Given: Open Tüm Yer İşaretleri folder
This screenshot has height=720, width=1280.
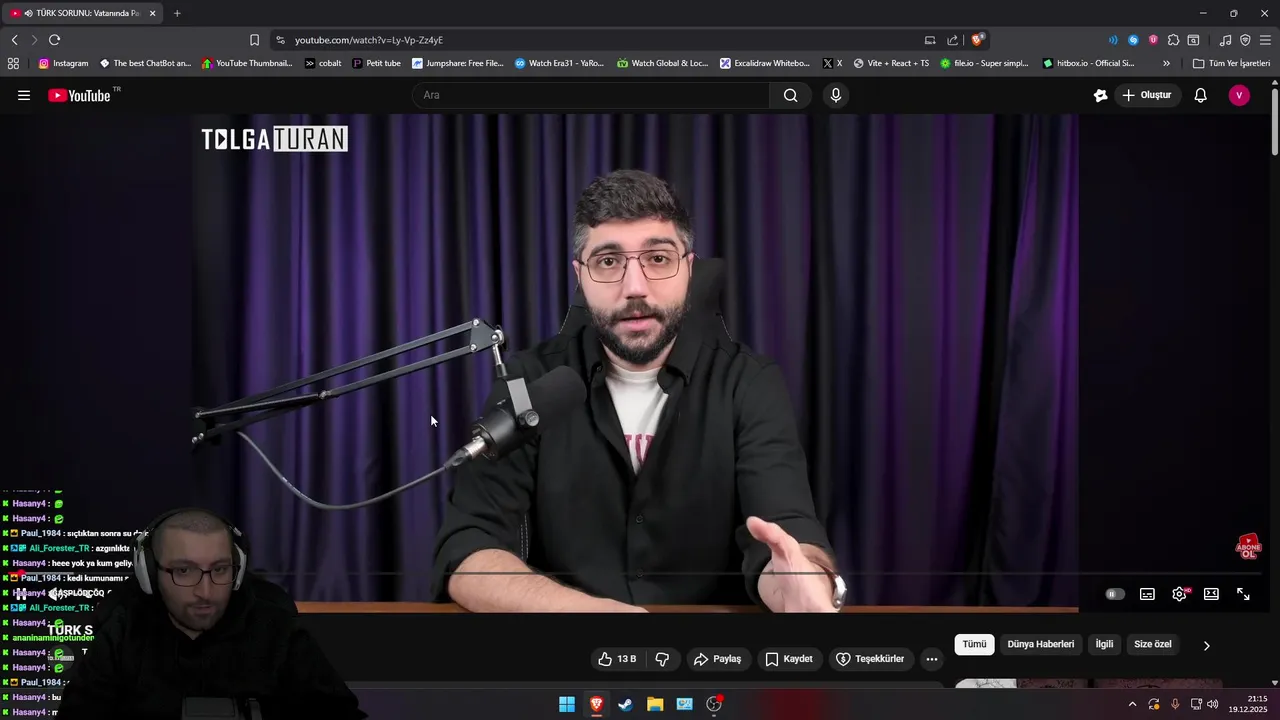Looking at the screenshot, I should [x=1232, y=63].
